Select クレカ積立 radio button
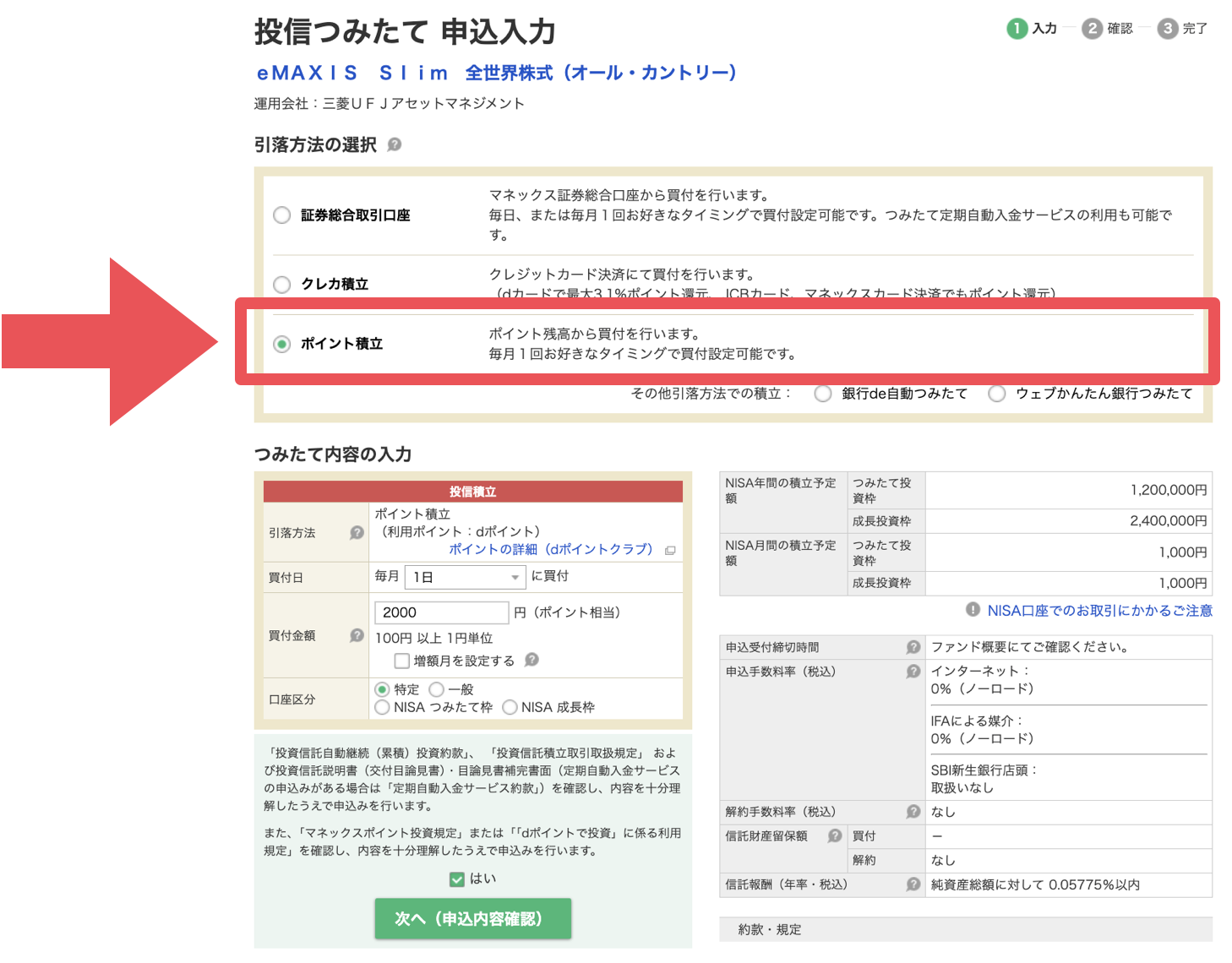Image resolution: width=1232 pixels, height=963 pixels. [x=282, y=285]
